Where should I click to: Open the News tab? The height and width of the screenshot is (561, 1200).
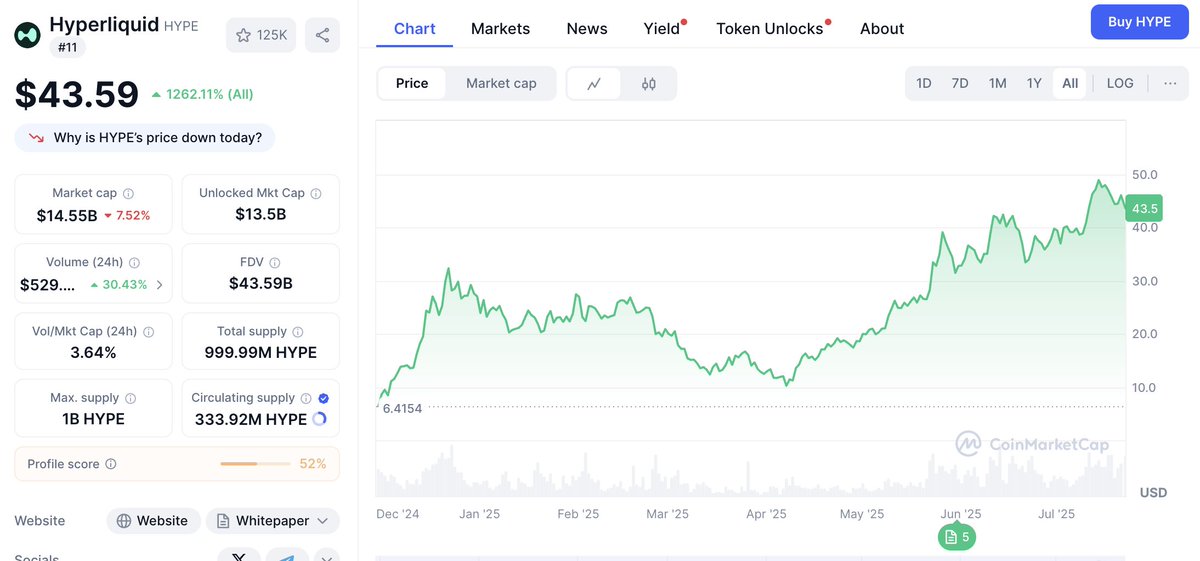pyautogui.click(x=587, y=29)
